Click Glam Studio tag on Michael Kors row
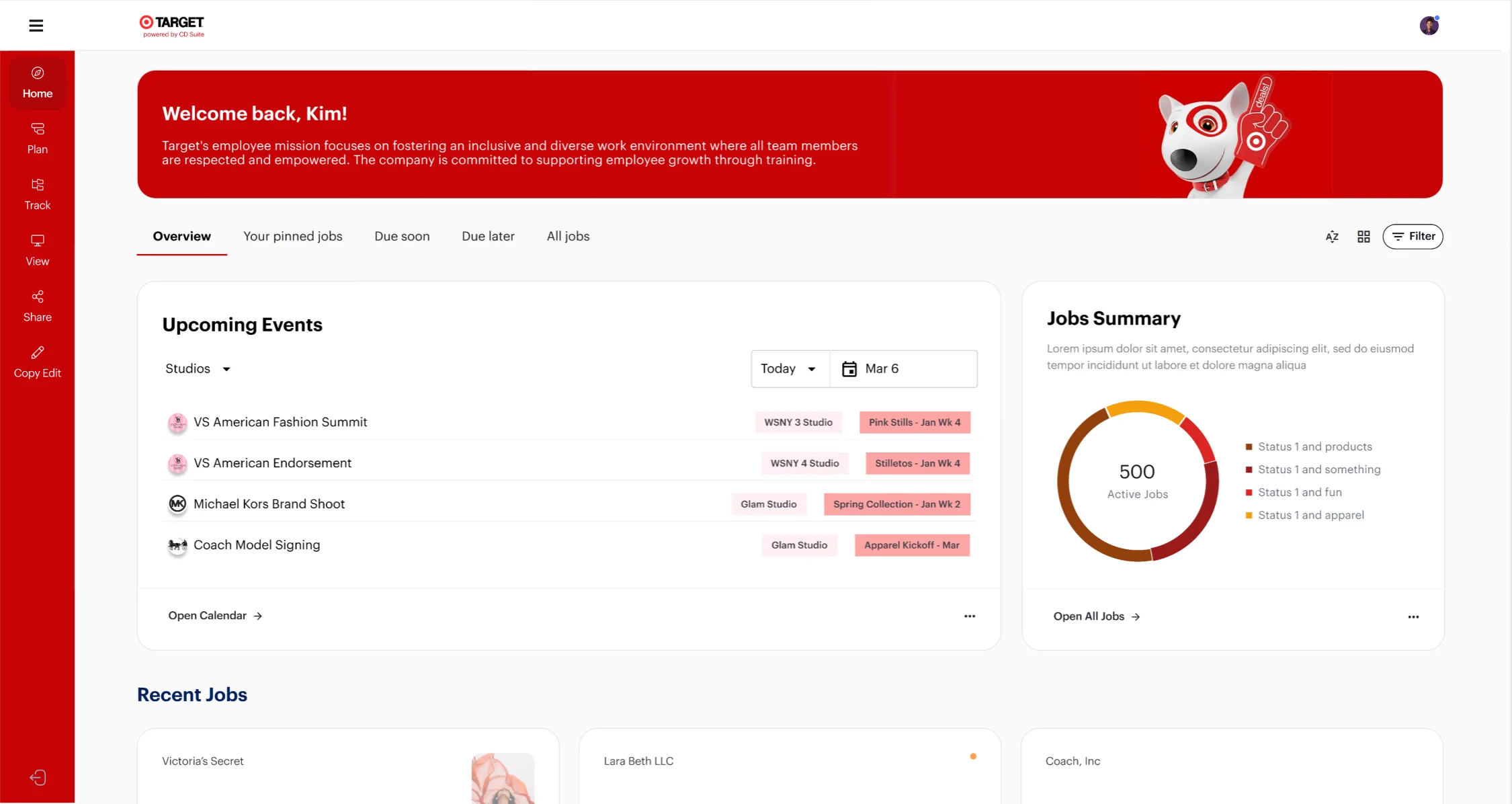The height and width of the screenshot is (804, 1512). tap(768, 504)
